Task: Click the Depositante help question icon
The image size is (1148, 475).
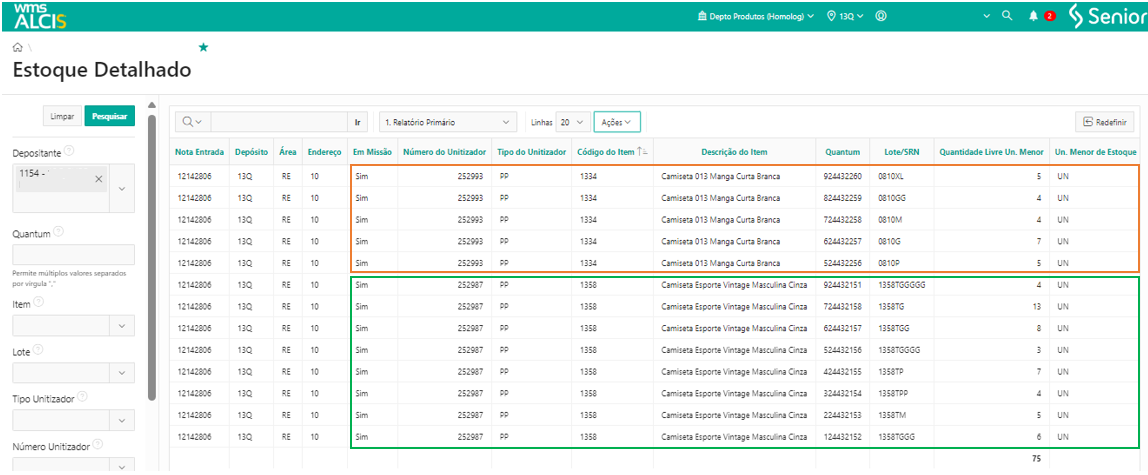Action: 70,152
